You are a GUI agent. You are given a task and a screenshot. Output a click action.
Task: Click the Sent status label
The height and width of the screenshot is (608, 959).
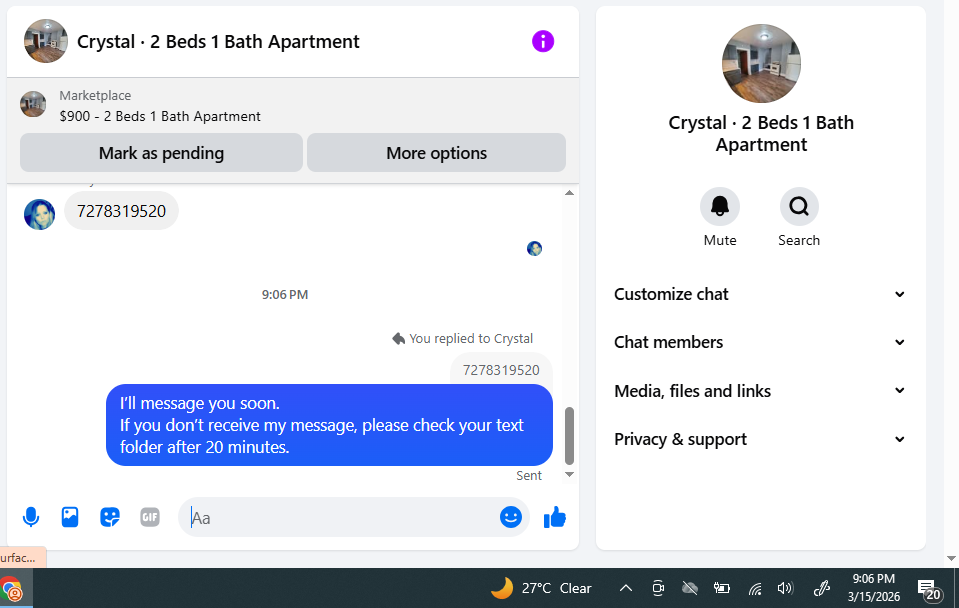click(x=529, y=476)
